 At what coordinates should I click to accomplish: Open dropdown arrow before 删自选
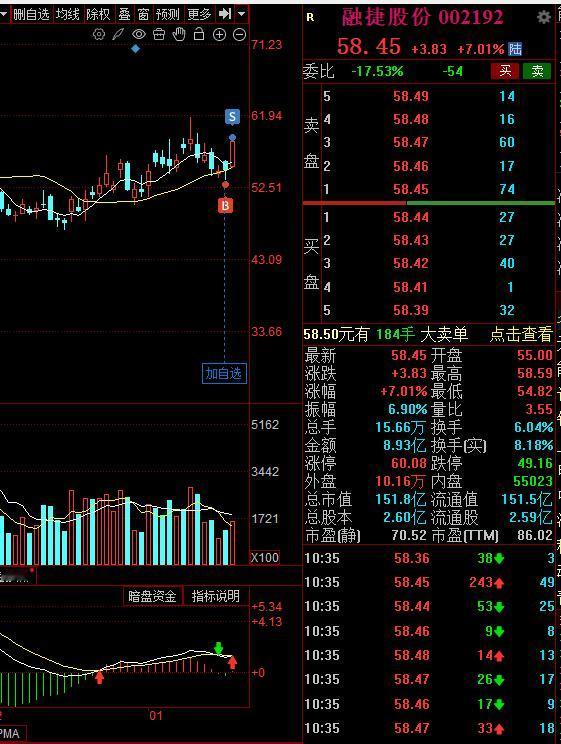coord(4,14)
